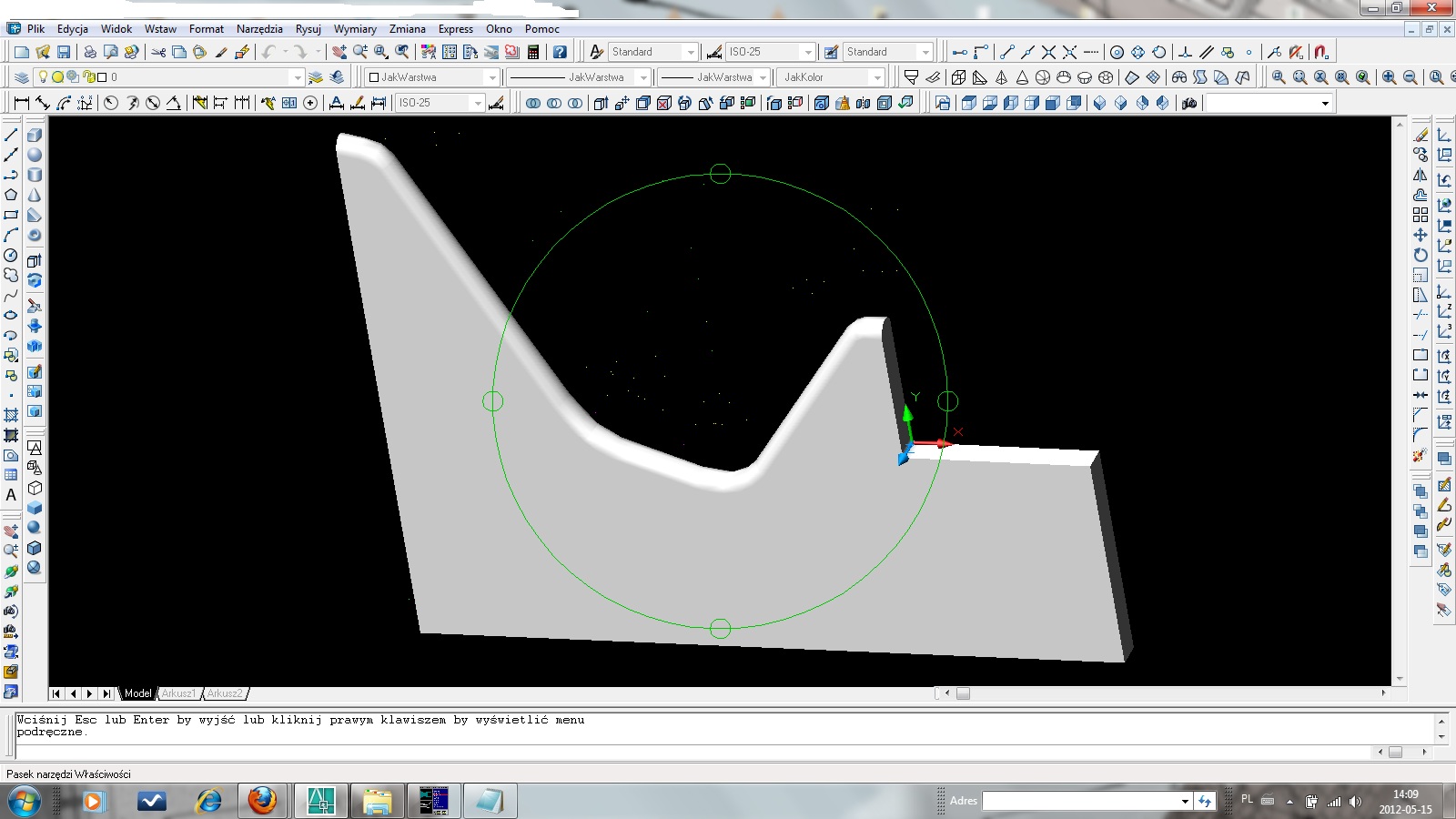Click the Save drawing icon
This screenshot has width=1456, height=819.
(x=64, y=52)
